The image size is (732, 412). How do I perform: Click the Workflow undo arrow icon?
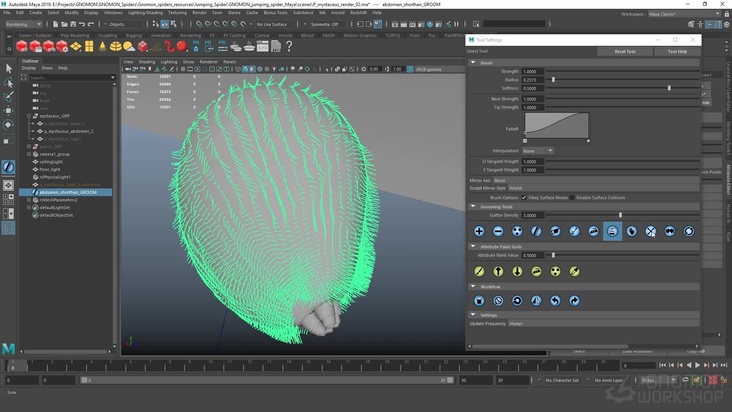point(555,300)
